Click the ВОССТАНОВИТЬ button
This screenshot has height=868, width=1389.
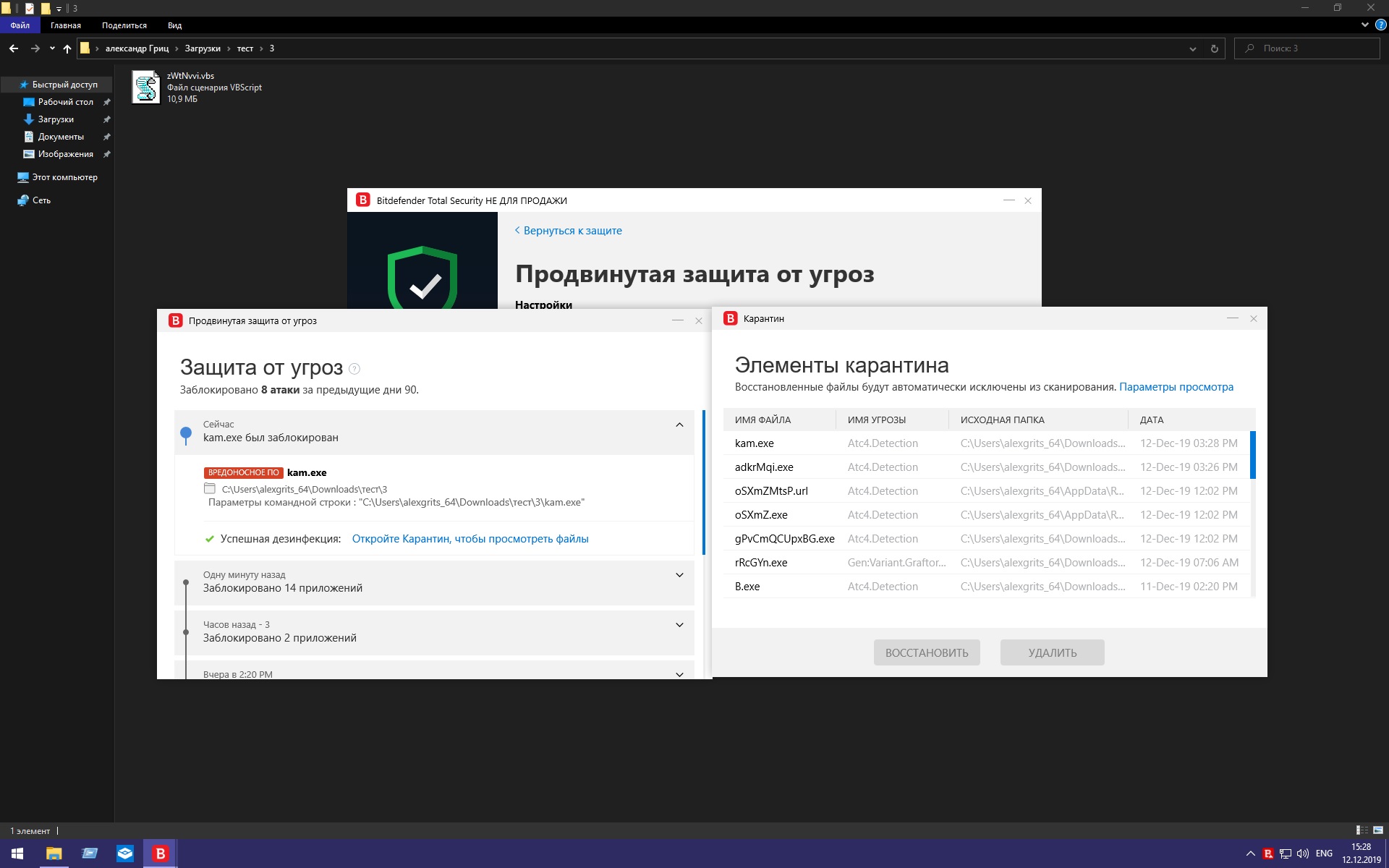[x=926, y=652]
